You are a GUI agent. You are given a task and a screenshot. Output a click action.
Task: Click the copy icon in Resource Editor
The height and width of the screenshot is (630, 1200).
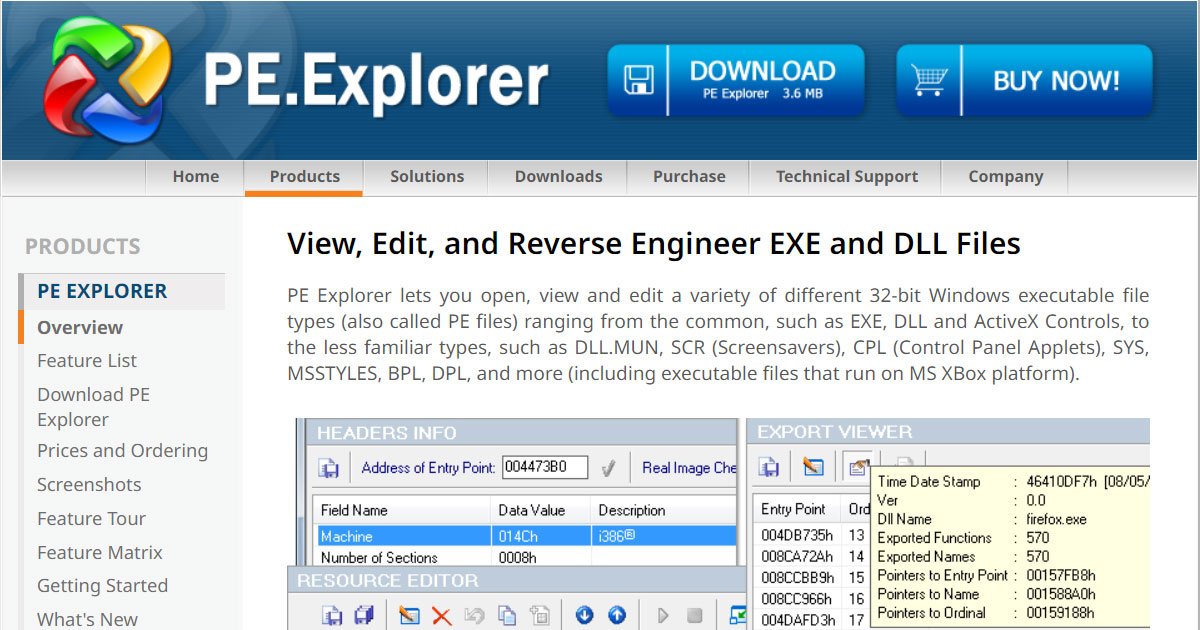coord(507,615)
